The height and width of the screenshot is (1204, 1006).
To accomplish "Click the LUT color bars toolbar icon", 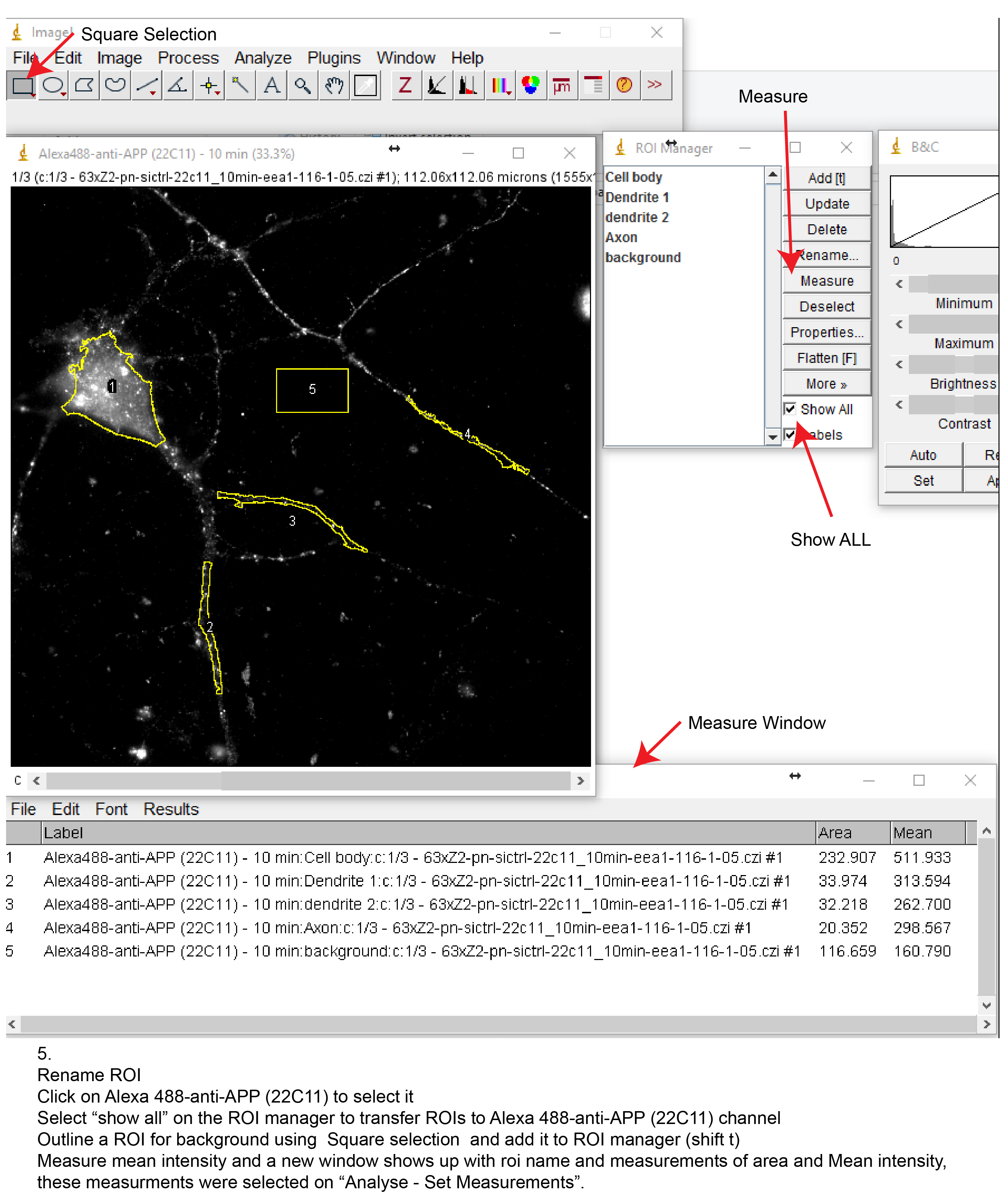I will coord(500,86).
